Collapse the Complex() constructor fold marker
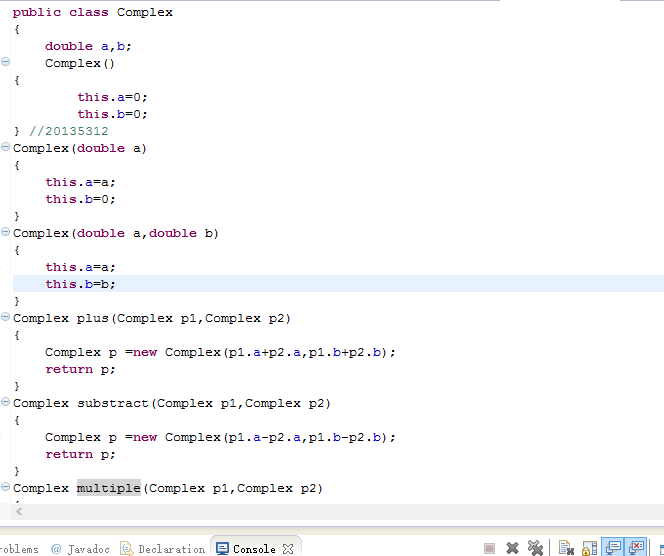This screenshot has height=556, width=664. (x=5, y=62)
